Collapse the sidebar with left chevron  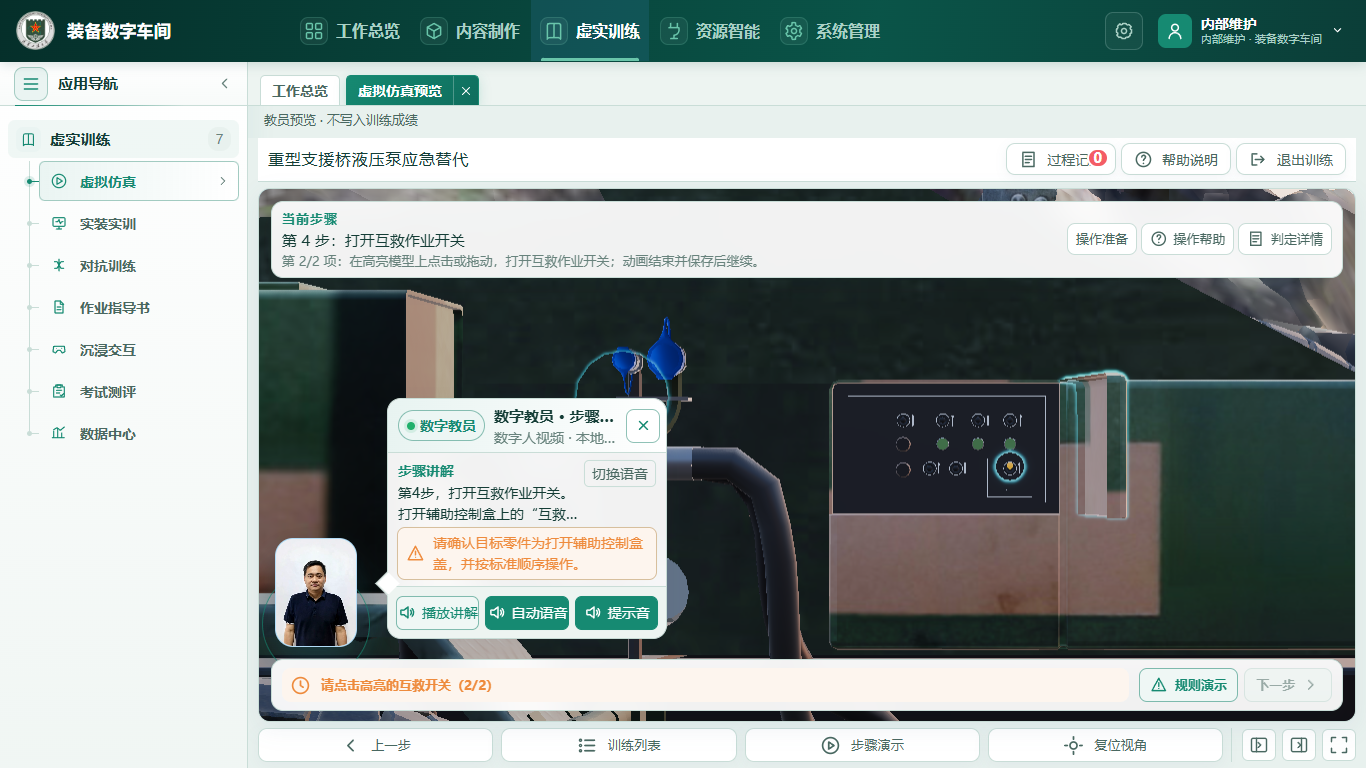(x=225, y=84)
